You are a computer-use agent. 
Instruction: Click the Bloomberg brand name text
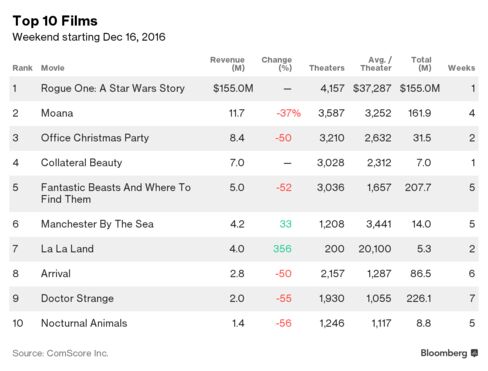[x=444, y=353]
